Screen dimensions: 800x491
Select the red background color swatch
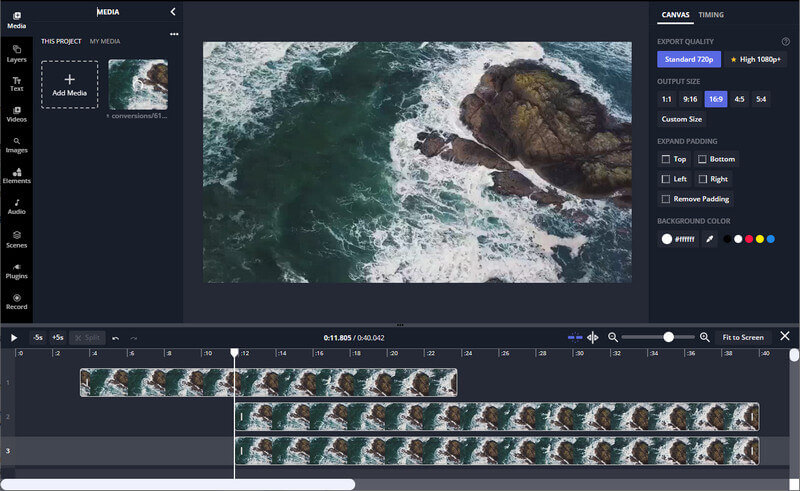coord(748,240)
